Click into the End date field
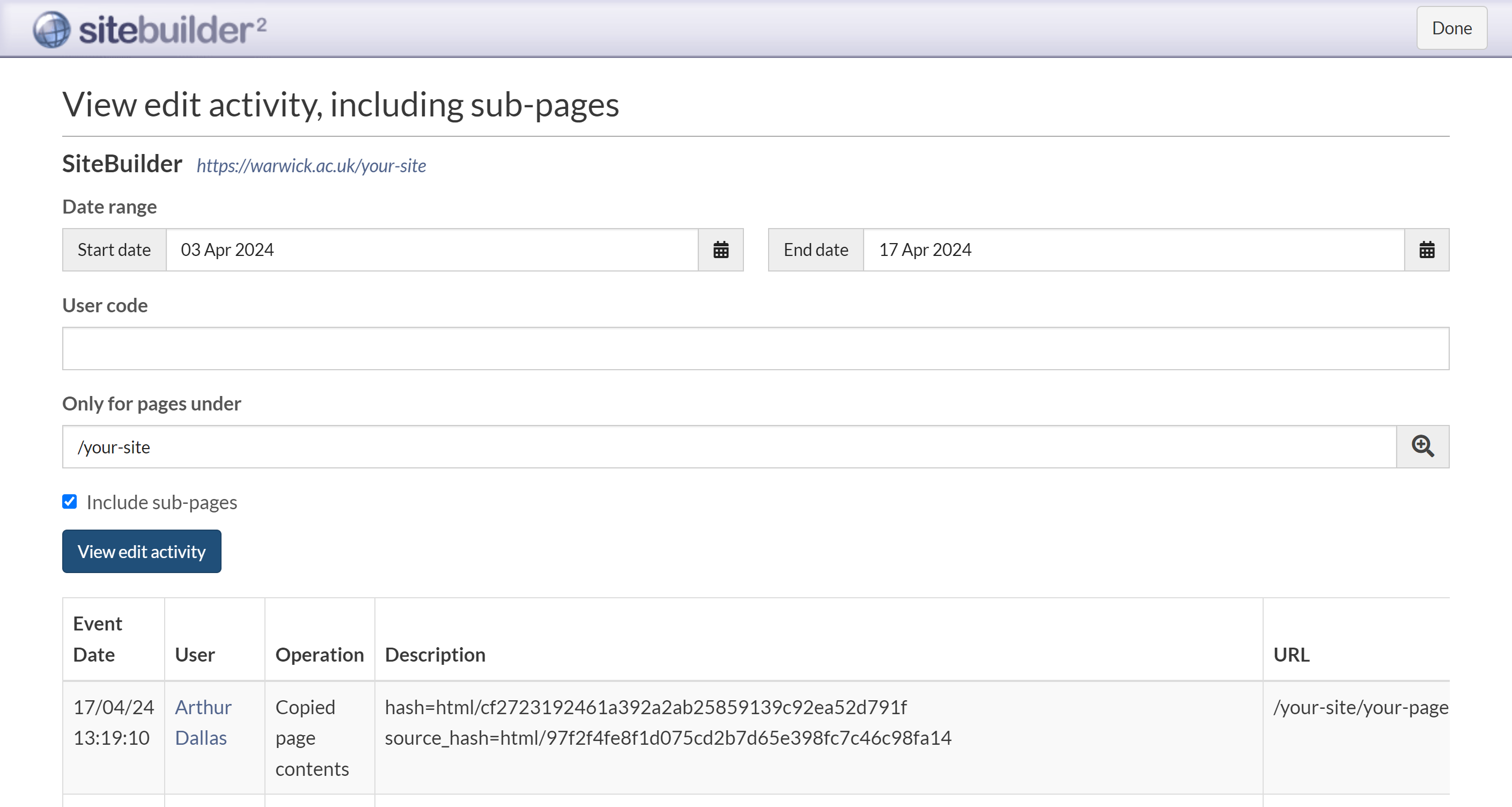The image size is (1512, 807). [1133, 250]
